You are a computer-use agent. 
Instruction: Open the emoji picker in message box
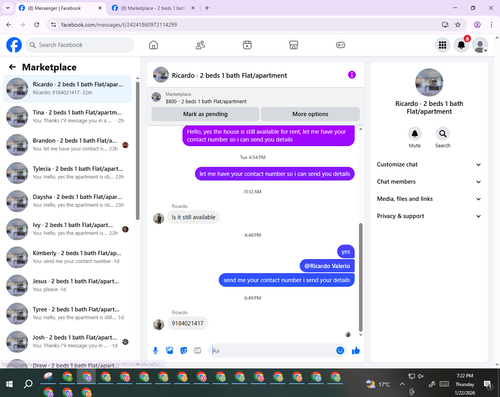pyautogui.click(x=340, y=350)
